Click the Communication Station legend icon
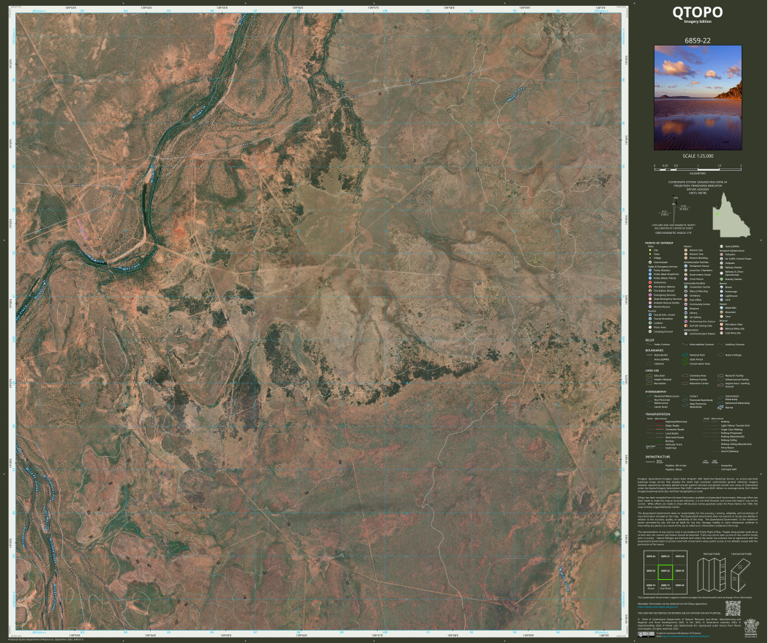Screen dimensions: 768x643 click(x=686, y=333)
